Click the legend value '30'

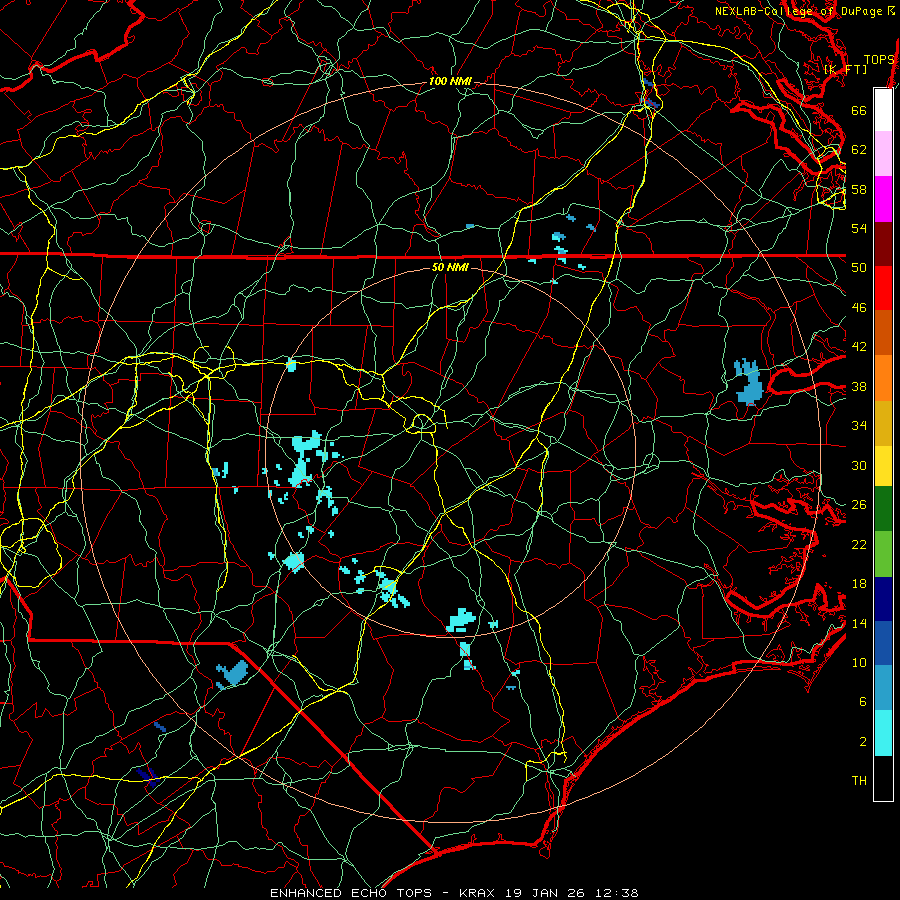coord(859,465)
